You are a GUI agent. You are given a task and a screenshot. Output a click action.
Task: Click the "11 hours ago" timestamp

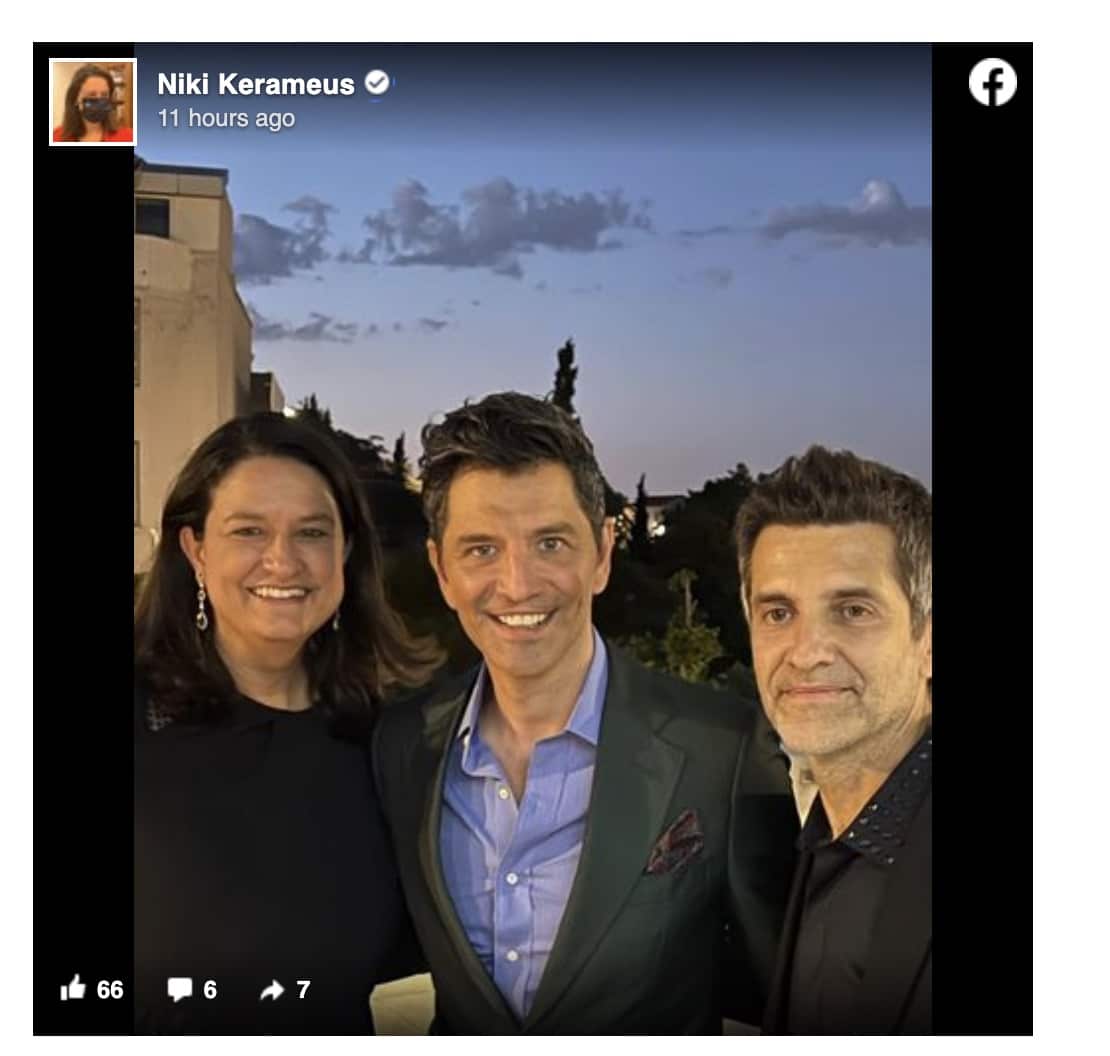tap(226, 118)
